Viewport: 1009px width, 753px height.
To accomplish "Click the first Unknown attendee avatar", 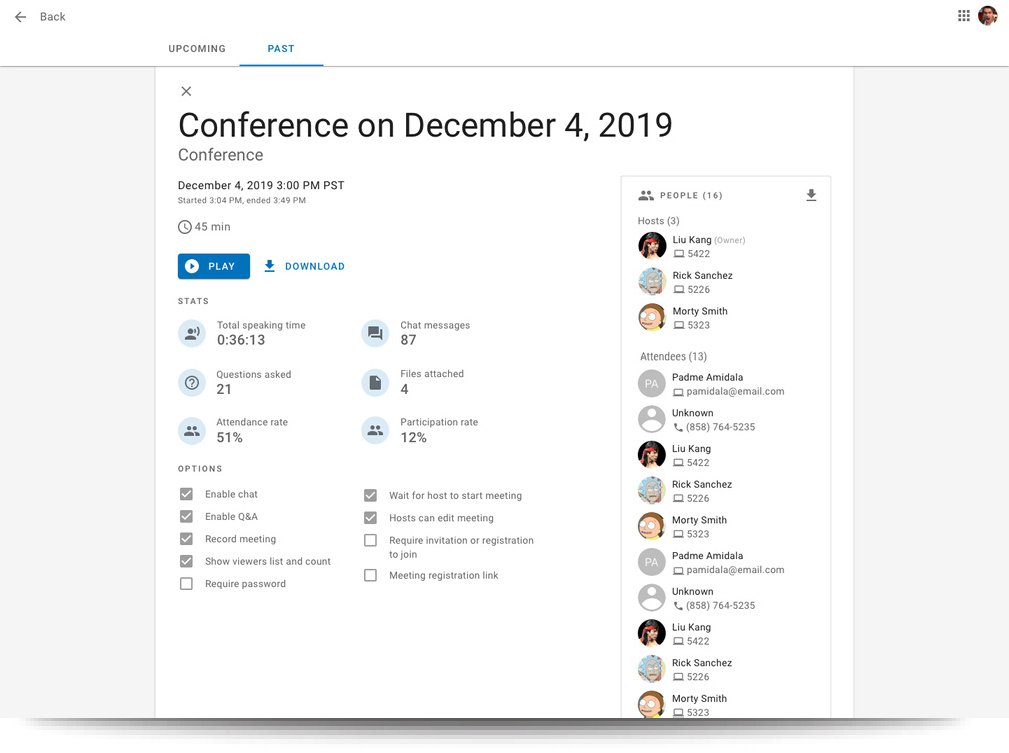I will [651, 419].
